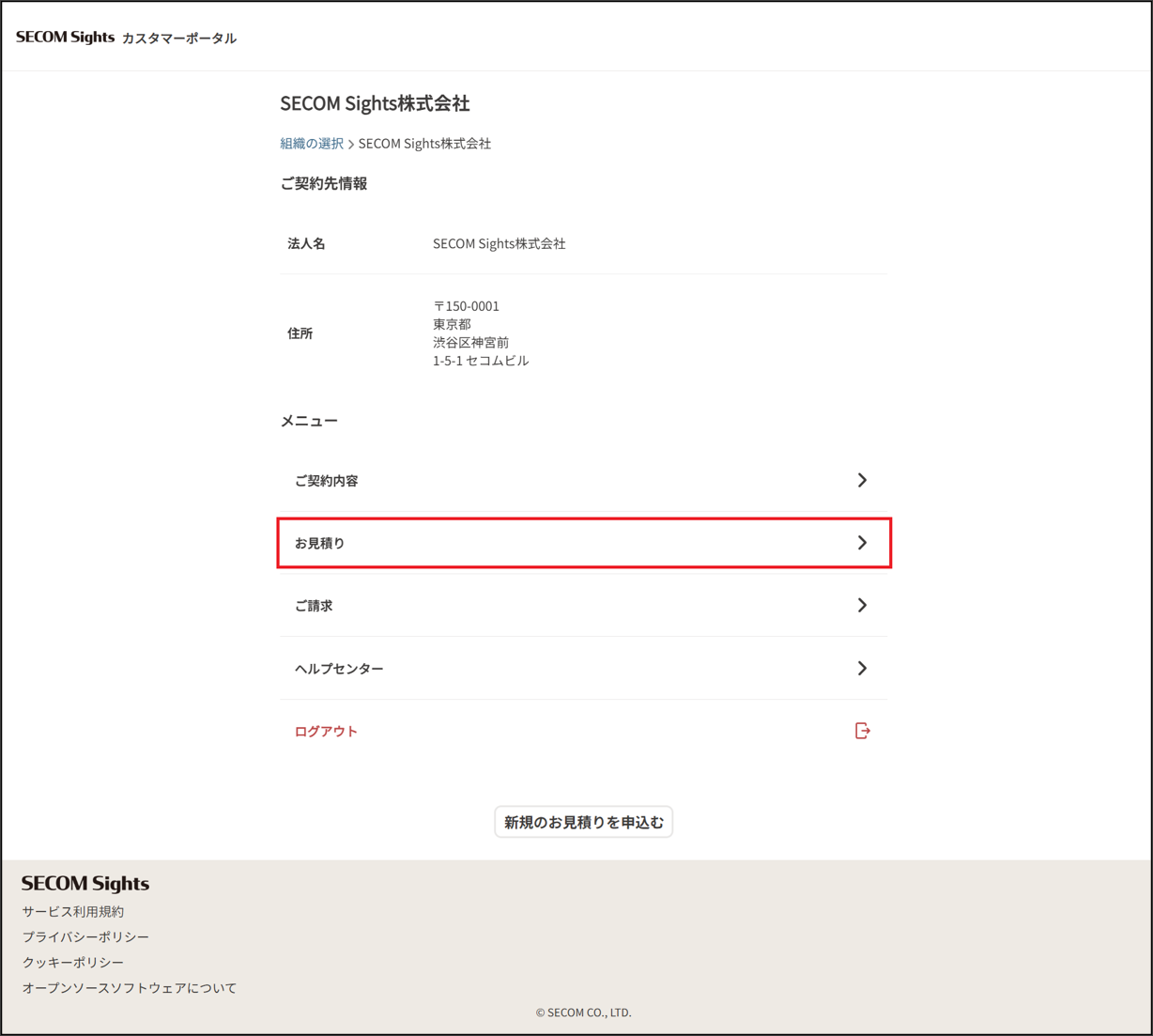Open the サービス利用規約 footer link
This screenshot has width=1153, height=1036.
coord(73,912)
